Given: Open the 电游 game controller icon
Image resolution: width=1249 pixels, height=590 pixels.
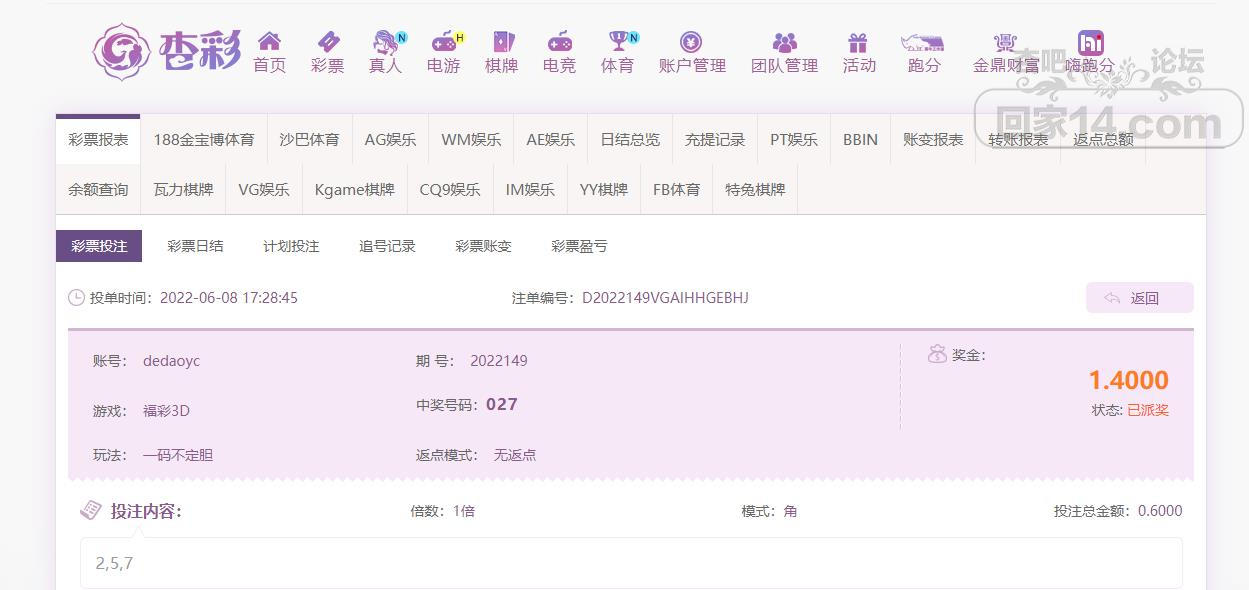Looking at the screenshot, I should pos(443,42).
